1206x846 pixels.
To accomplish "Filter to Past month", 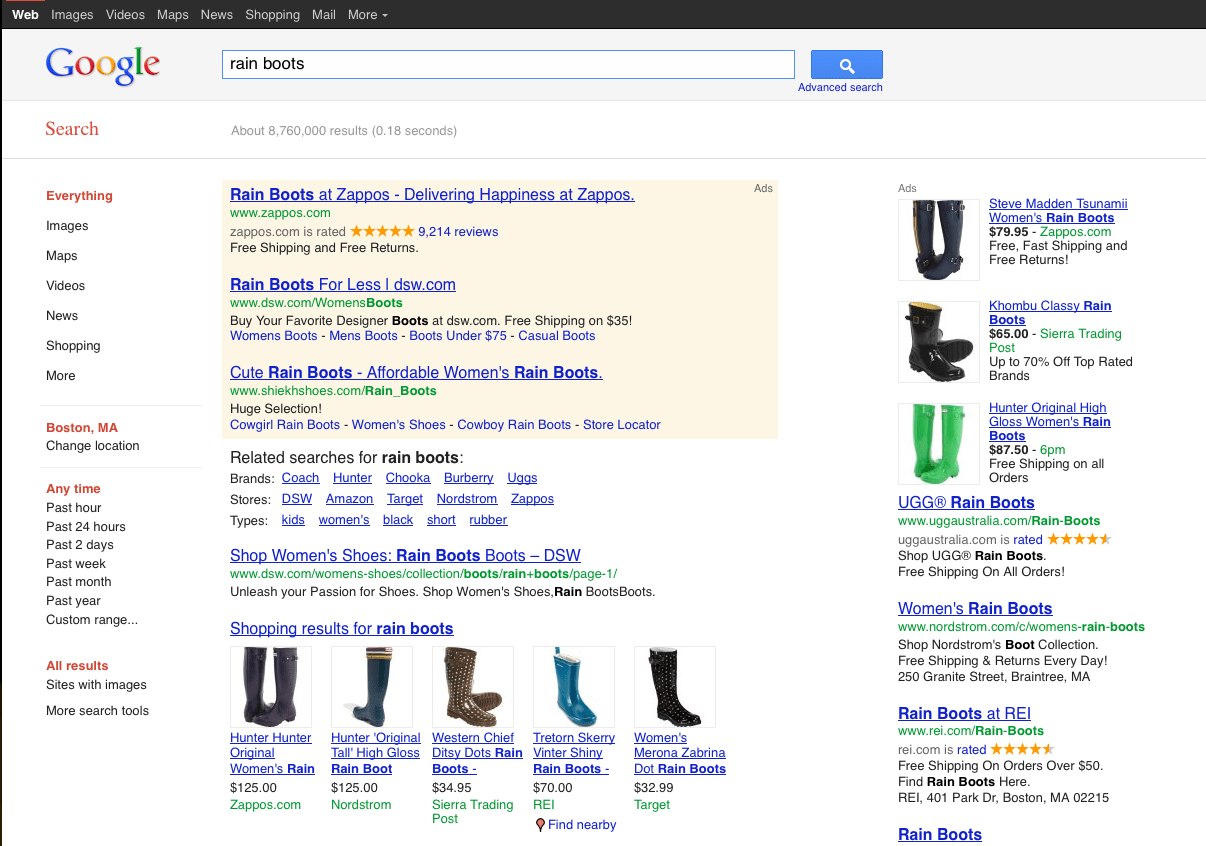I will [x=79, y=582].
